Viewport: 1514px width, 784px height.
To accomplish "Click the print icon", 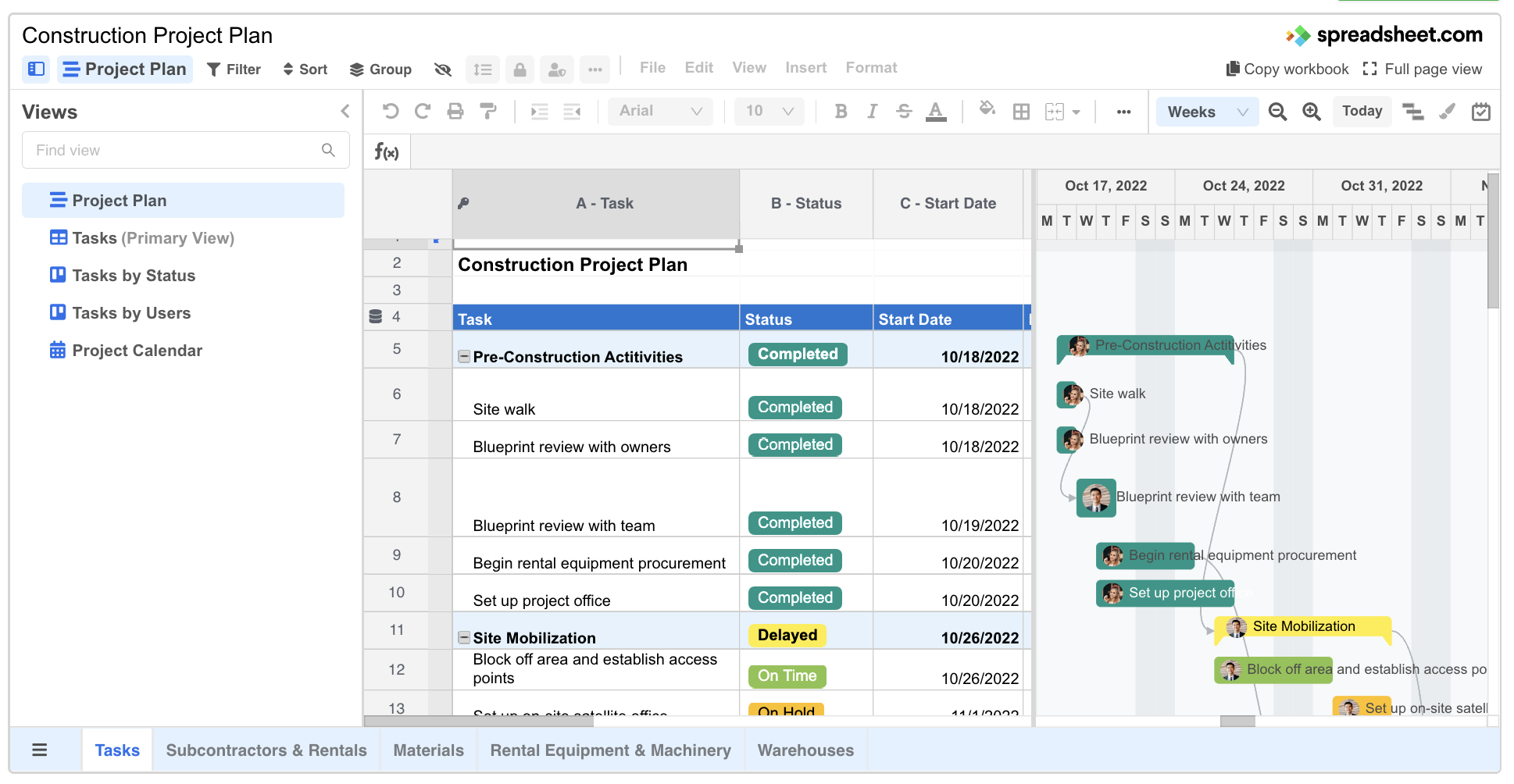I will pyautogui.click(x=455, y=111).
